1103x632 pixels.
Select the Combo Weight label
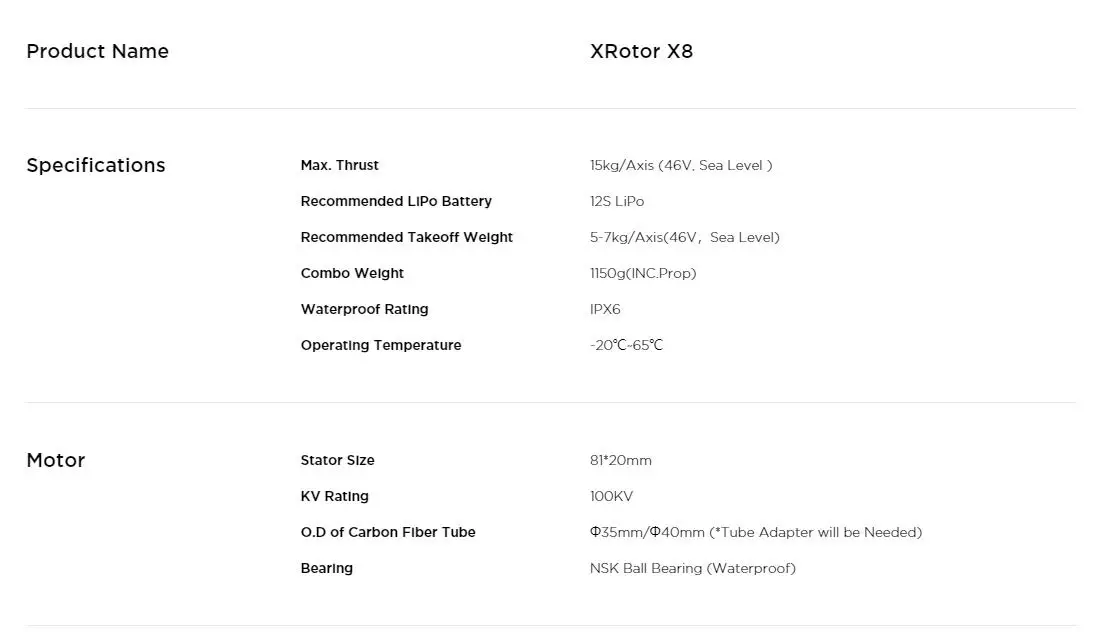coord(352,273)
